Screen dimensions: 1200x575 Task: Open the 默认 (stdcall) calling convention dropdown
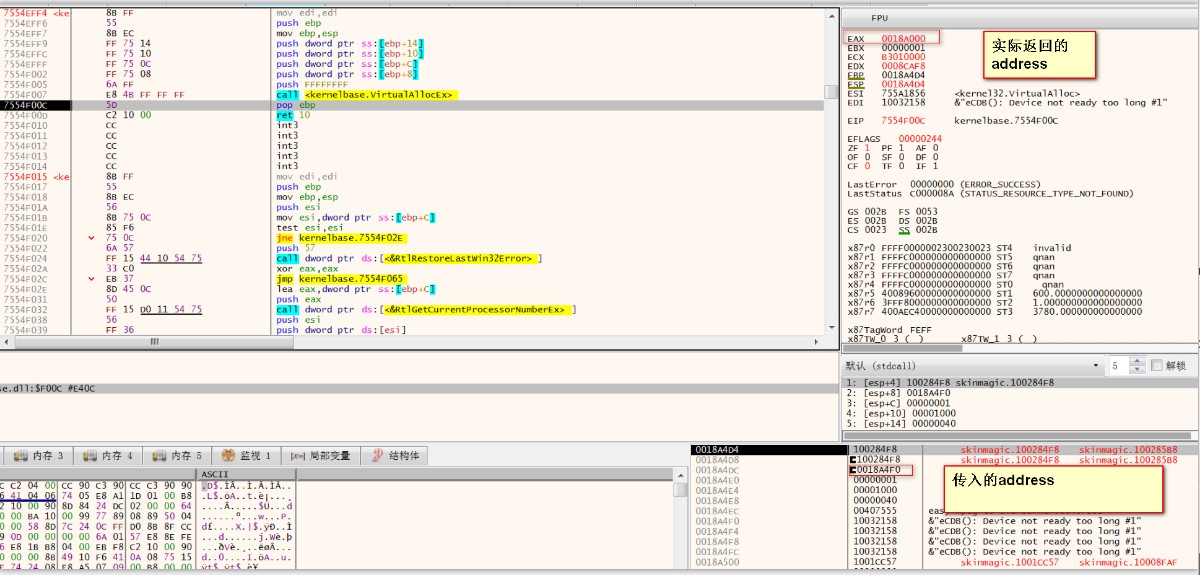click(973, 366)
